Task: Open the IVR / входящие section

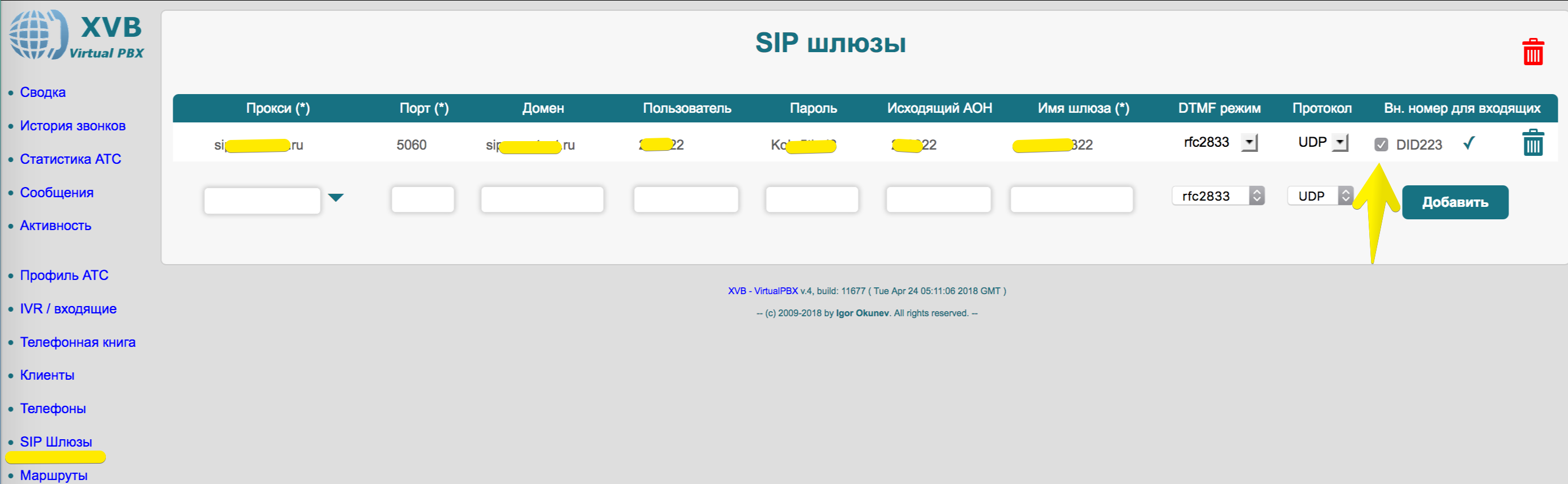Action: pyautogui.click(x=68, y=308)
